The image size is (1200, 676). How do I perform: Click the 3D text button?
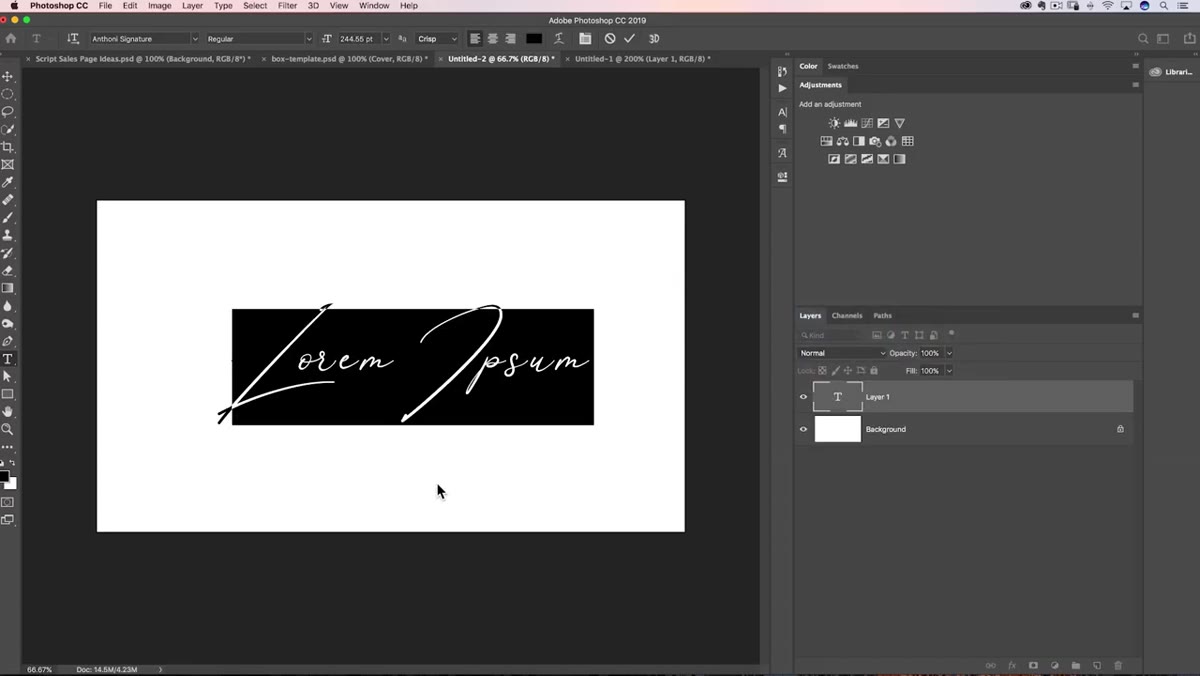click(654, 39)
